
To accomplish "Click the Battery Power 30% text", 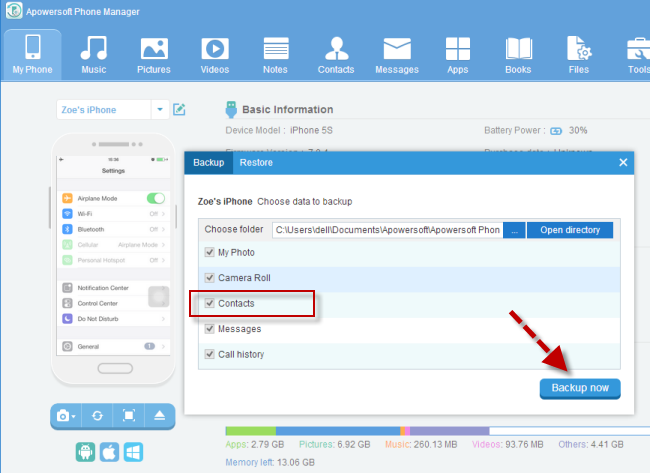I will click(x=536, y=131).
